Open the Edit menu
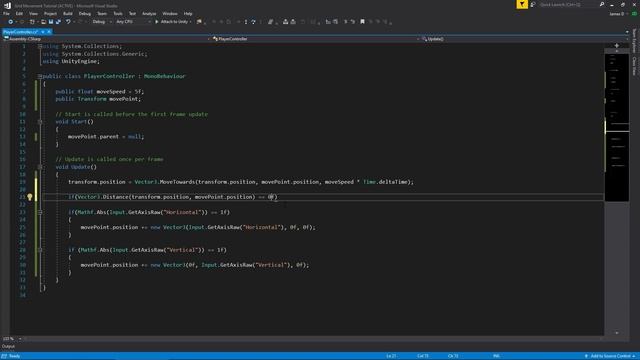The height and width of the screenshot is (360, 640). point(19,14)
